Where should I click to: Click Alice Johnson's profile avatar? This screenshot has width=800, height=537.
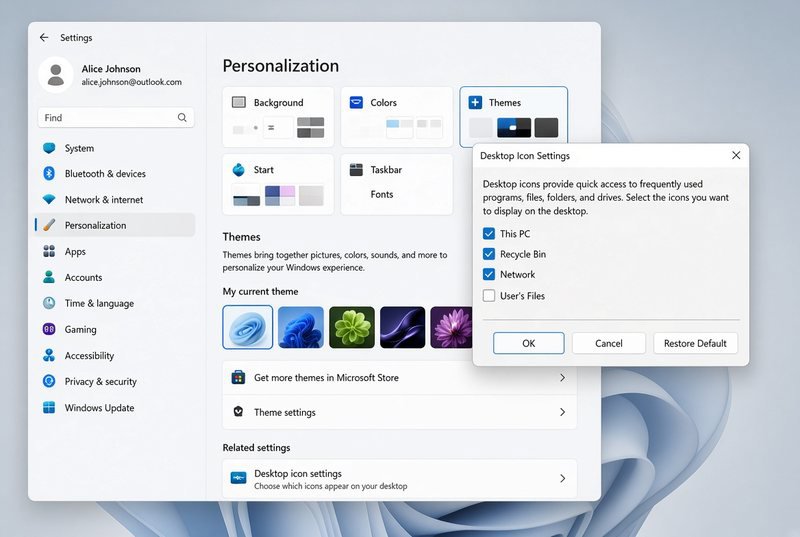point(56,75)
